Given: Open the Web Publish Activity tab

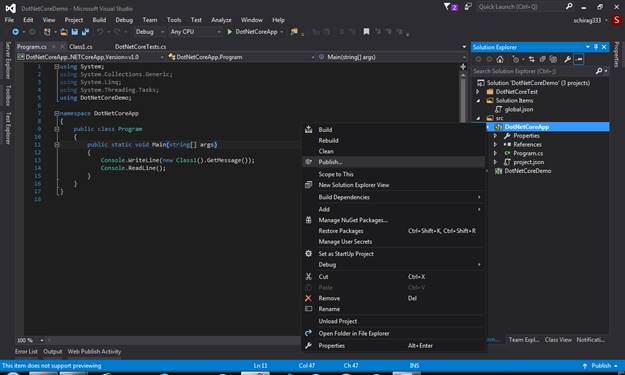Looking at the screenshot, I should point(94,351).
